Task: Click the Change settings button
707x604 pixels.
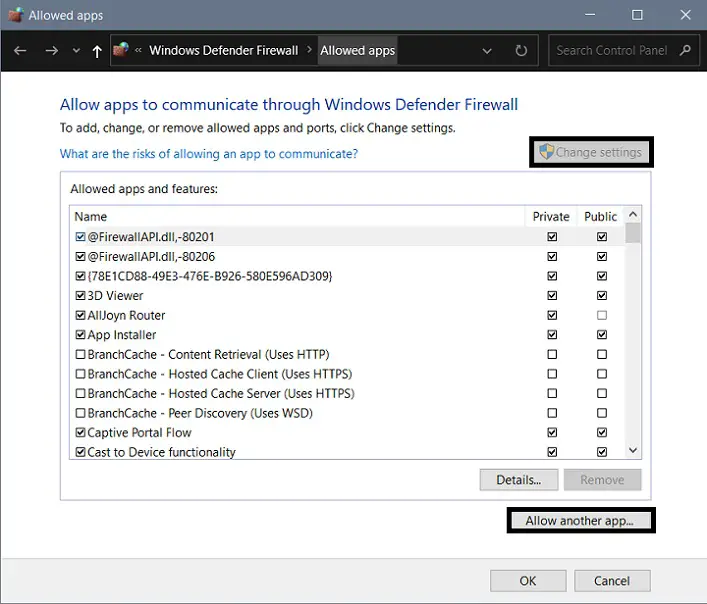Action: 591,152
